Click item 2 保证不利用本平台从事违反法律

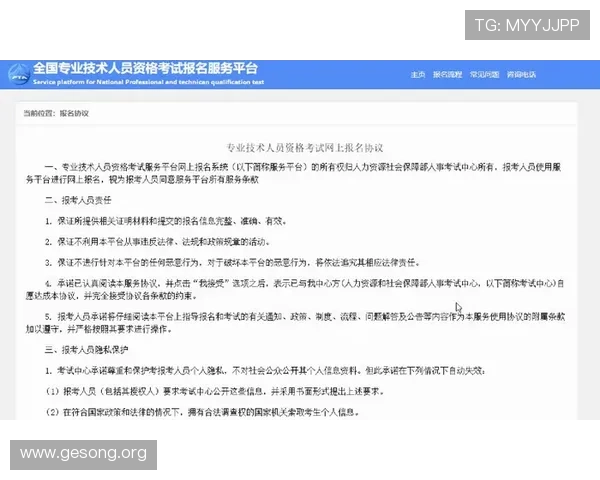pos(158,242)
